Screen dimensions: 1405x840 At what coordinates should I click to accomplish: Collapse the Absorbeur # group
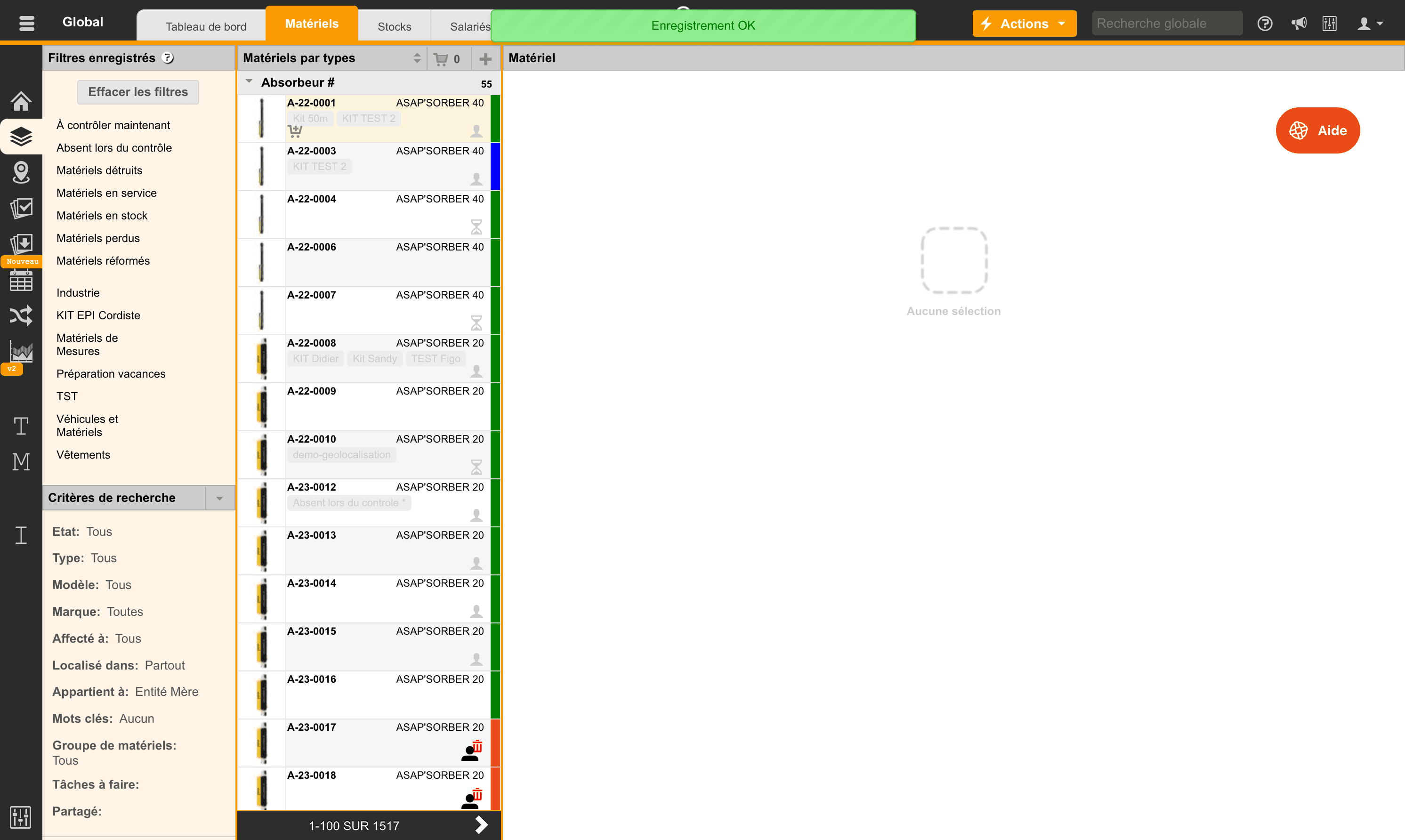coord(249,82)
